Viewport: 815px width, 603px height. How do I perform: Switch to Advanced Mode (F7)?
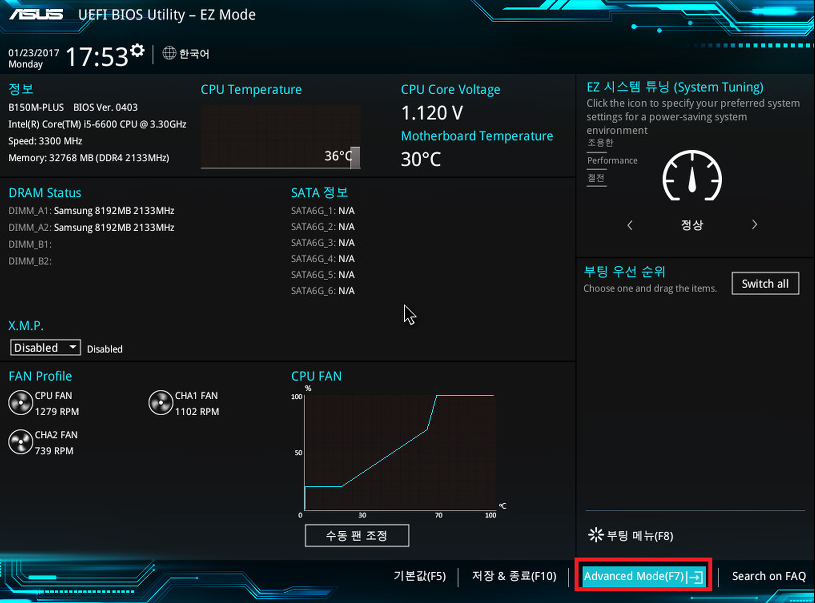(x=643, y=576)
